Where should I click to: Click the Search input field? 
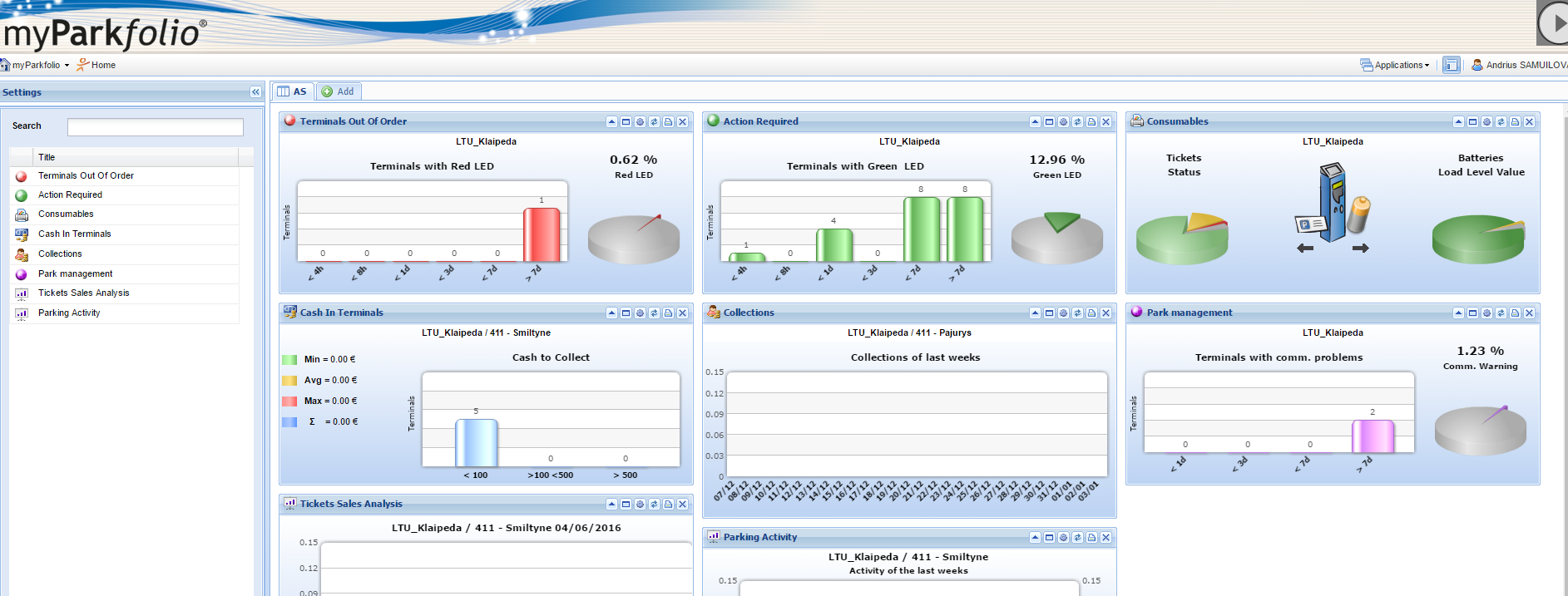click(x=155, y=127)
